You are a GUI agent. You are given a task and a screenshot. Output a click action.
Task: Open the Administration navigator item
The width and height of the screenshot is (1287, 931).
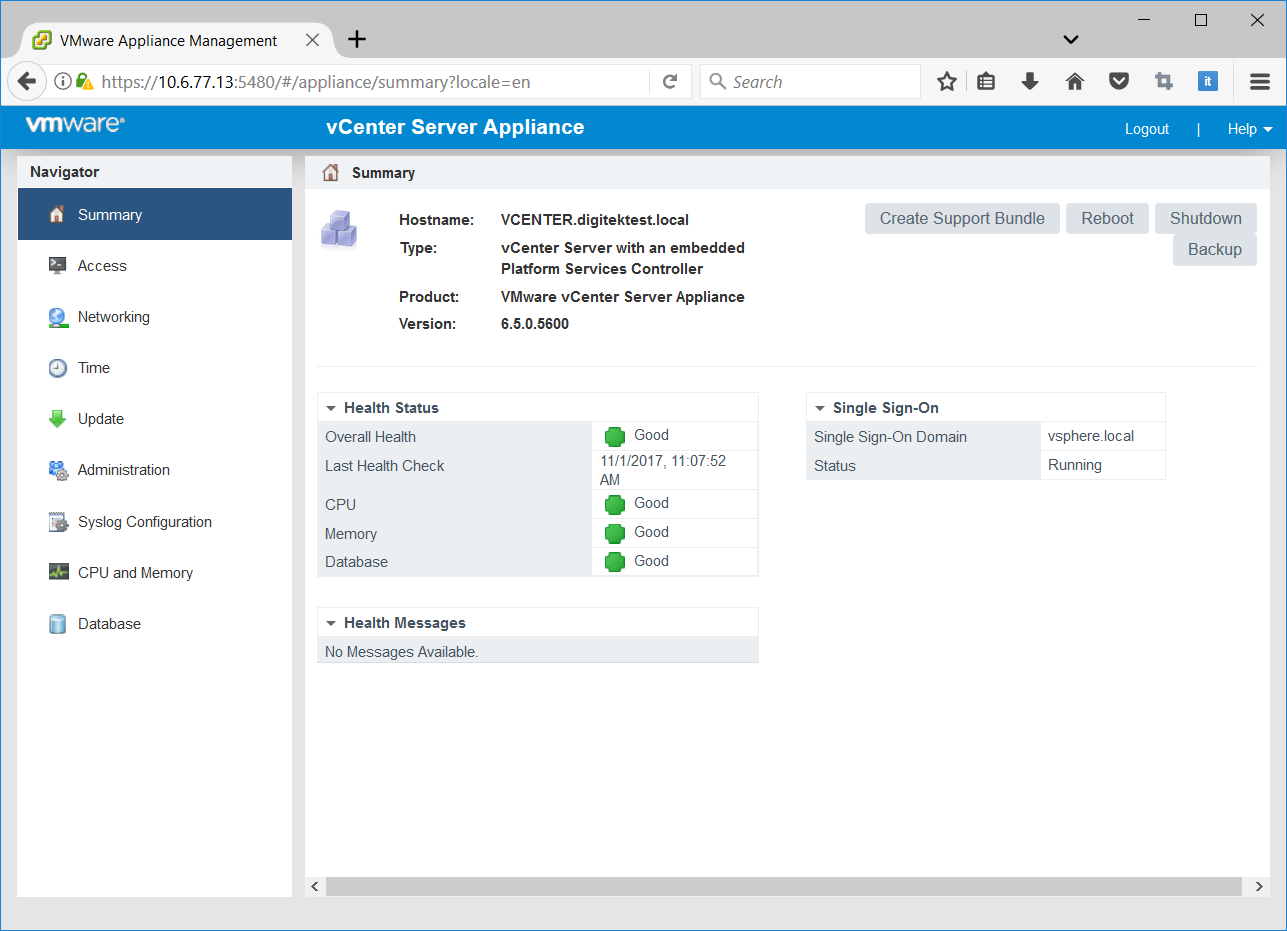click(155, 470)
